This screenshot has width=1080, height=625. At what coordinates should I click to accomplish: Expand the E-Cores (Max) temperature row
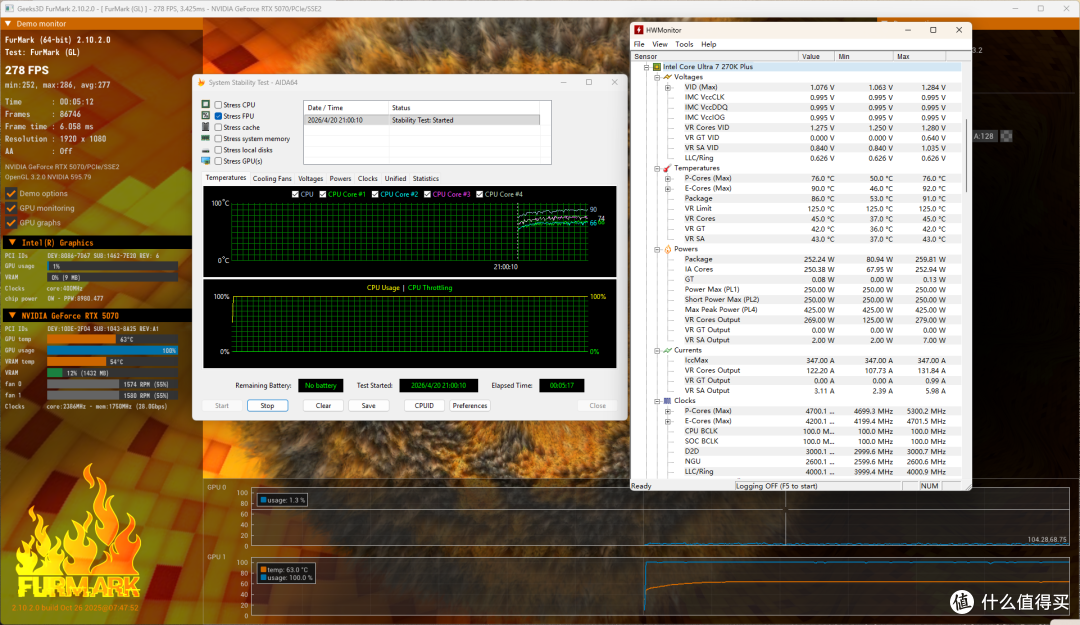(667, 188)
